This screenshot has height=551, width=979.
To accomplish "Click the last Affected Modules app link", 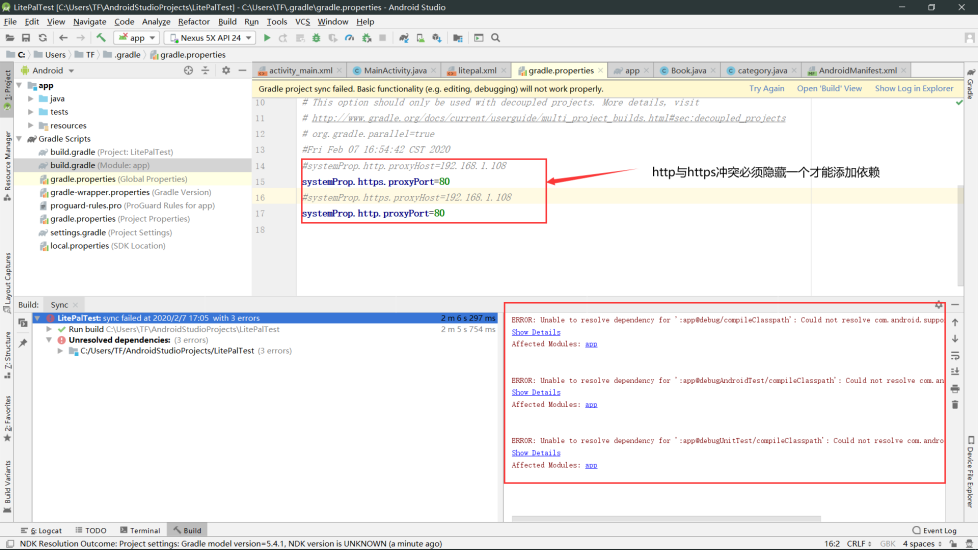I will click(x=591, y=465).
